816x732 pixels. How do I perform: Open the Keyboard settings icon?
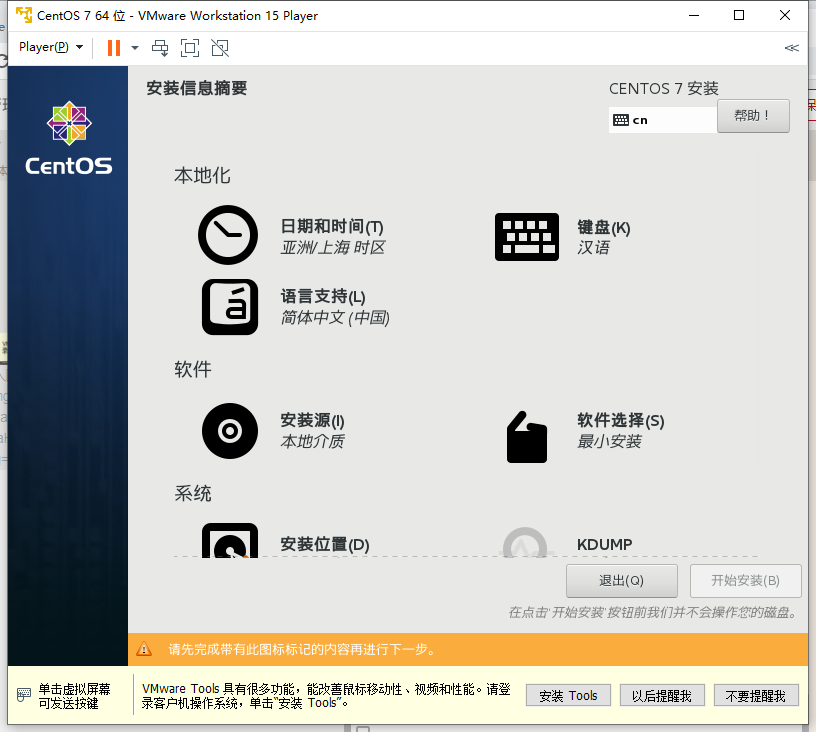[x=527, y=237]
